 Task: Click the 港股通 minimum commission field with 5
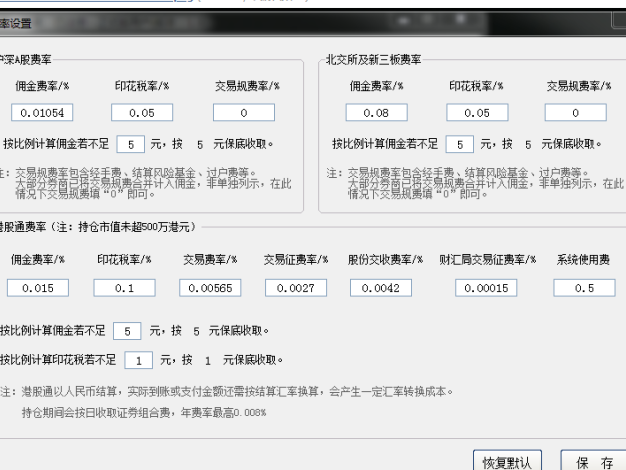(127, 331)
